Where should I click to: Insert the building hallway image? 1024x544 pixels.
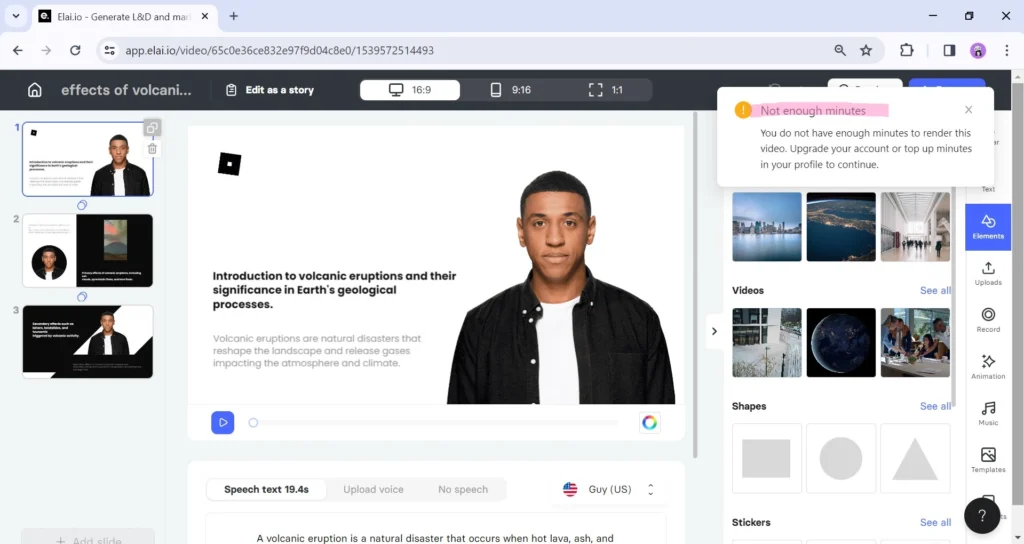point(915,227)
